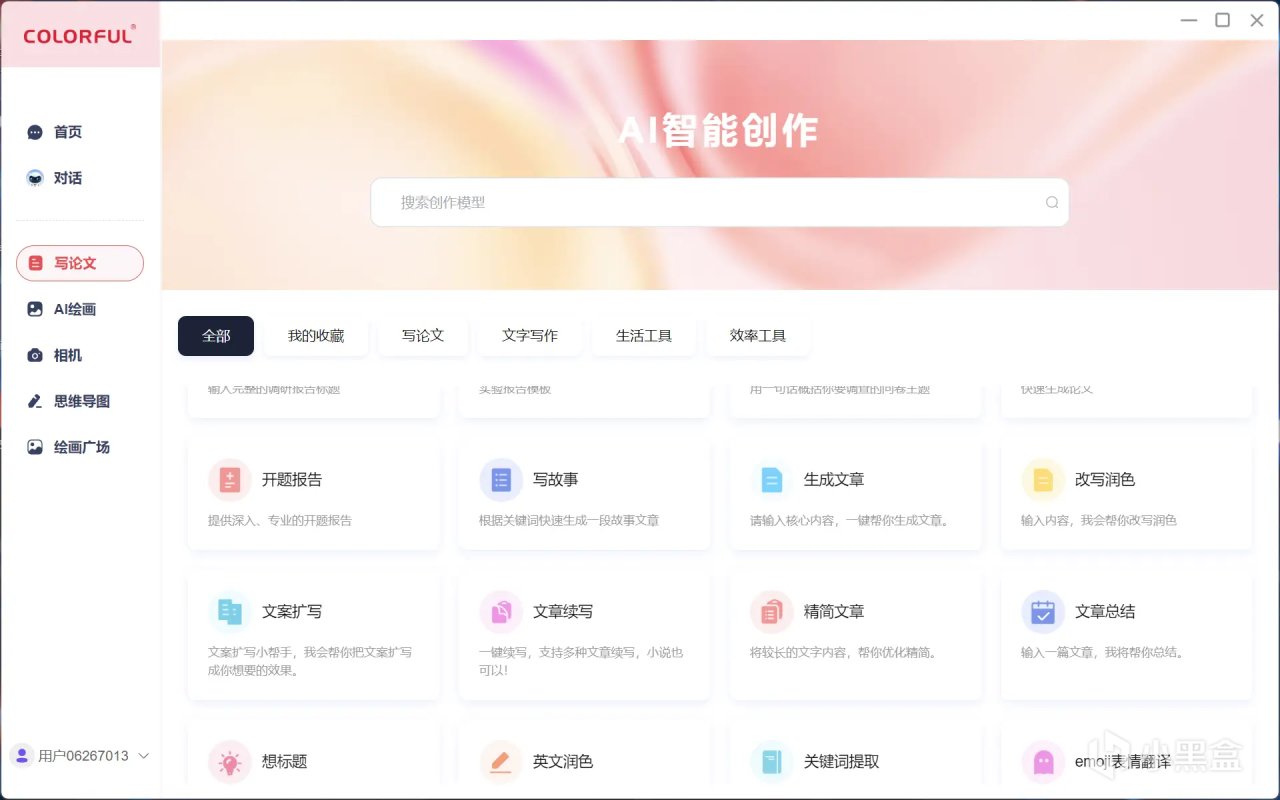Select the 效率工具 tab
The height and width of the screenshot is (800, 1280).
[758, 336]
